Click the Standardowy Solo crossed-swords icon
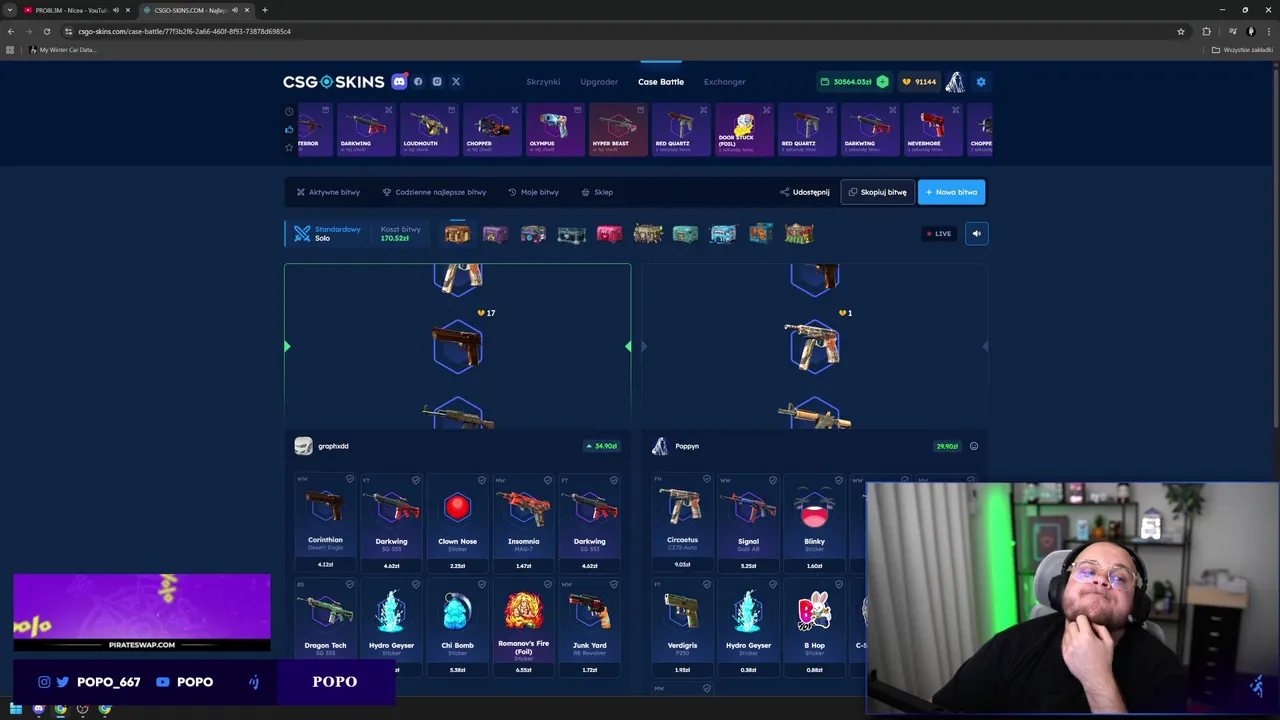The height and width of the screenshot is (720, 1280). point(302,234)
